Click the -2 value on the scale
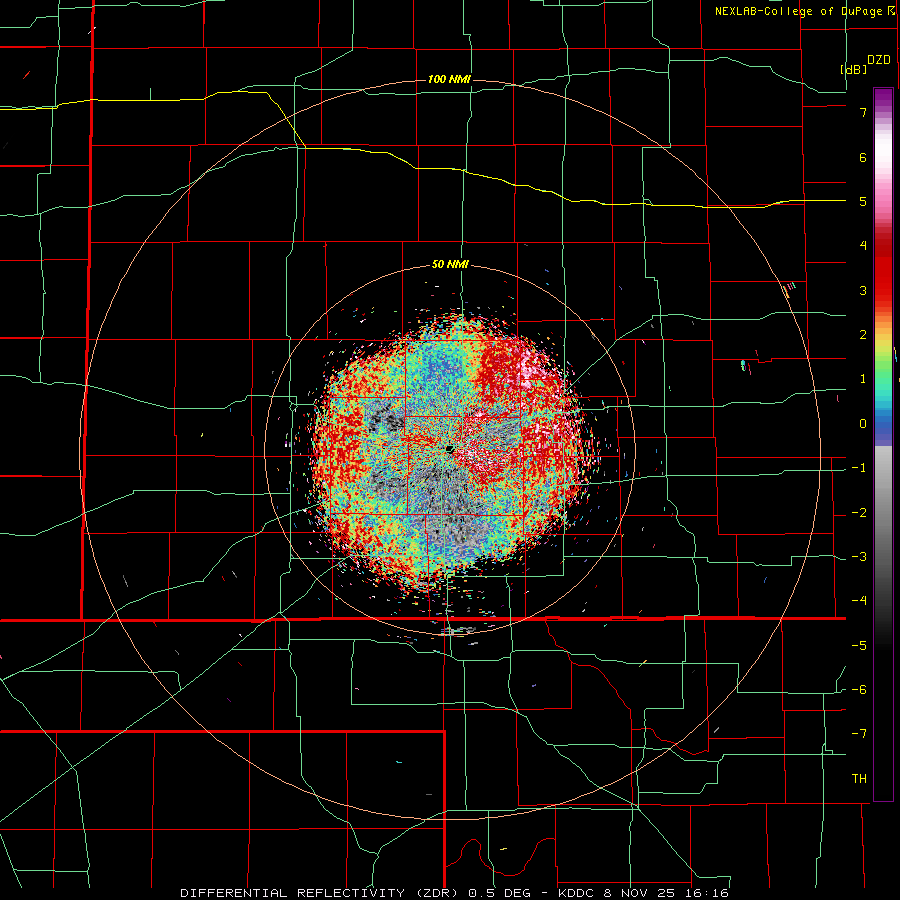The image size is (900, 900). [x=859, y=513]
